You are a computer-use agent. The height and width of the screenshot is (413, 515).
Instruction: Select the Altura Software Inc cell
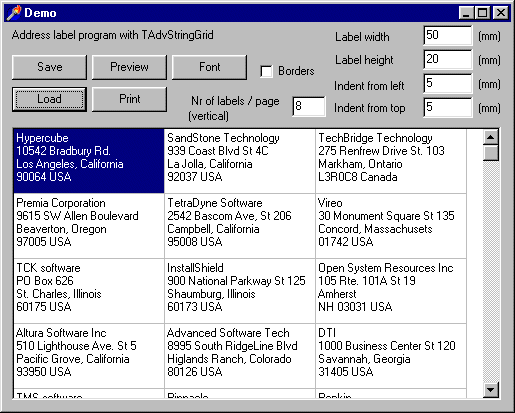tap(89, 356)
